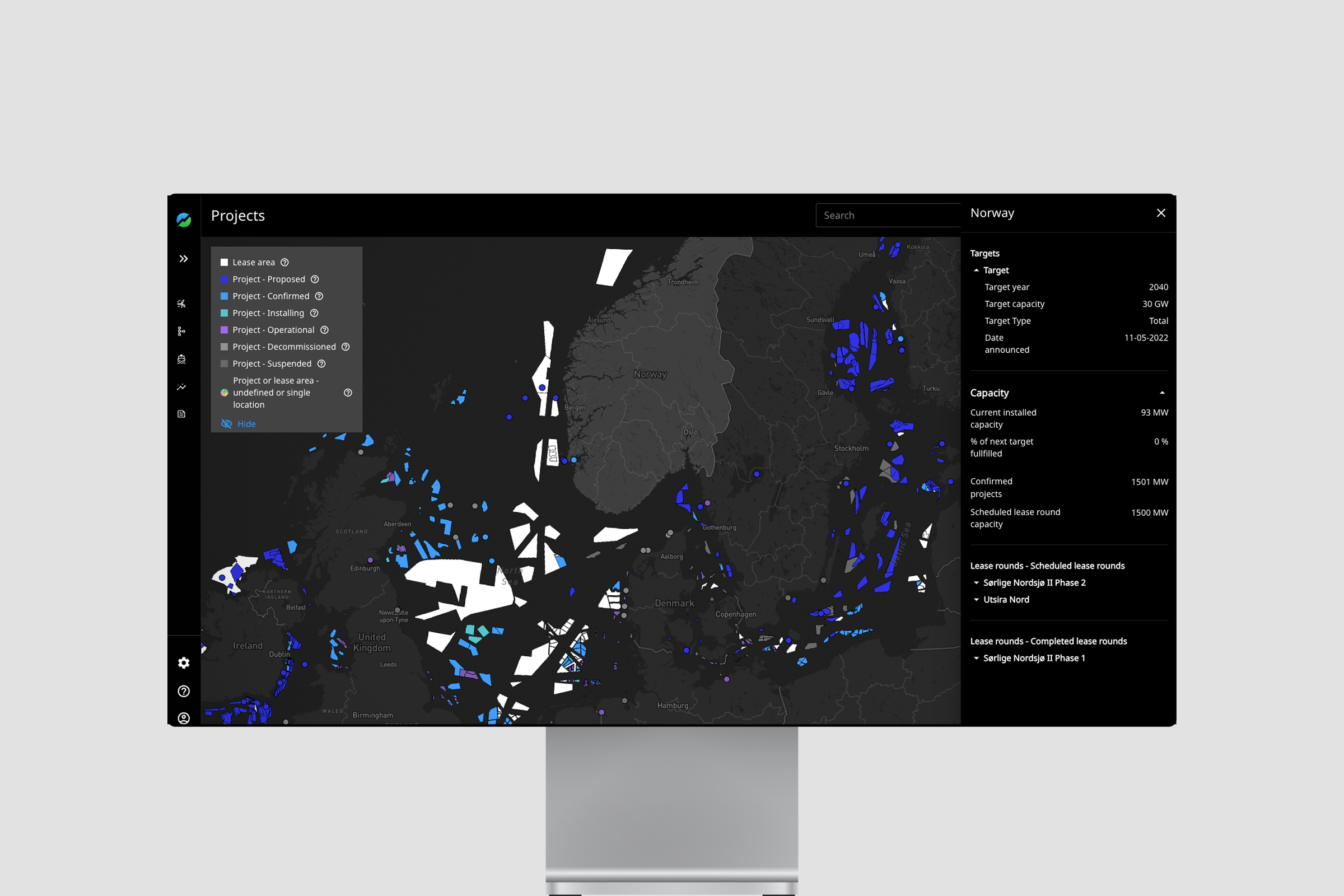Viewport: 1344px width, 896px height.
Task: Expand Sørlige Nordsjø II Phase 1
Action: click(977, 659)
